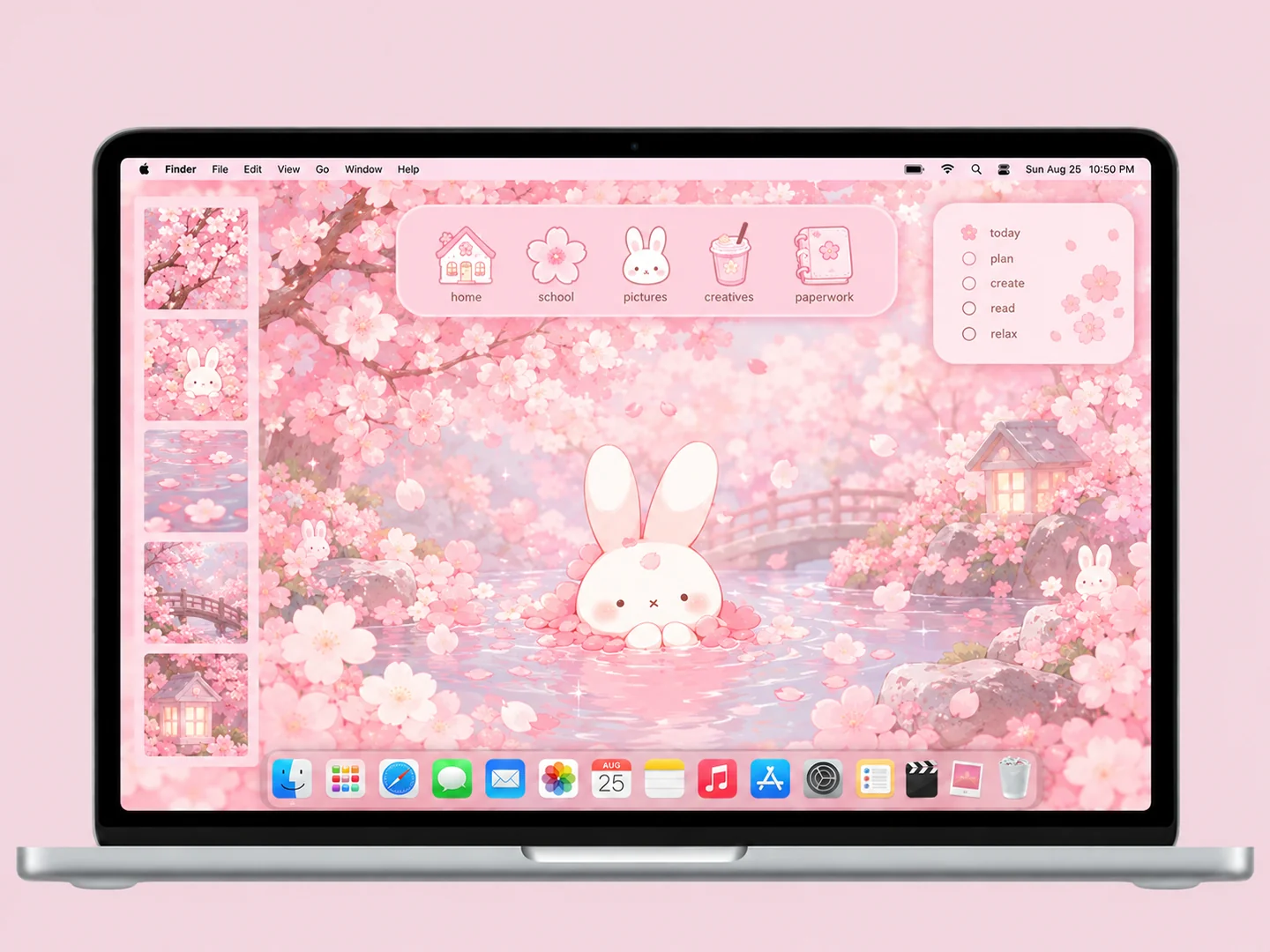Screen dimensions: 1270x952
Task: Open Reminders app in the dock
Action: (875, 779)
